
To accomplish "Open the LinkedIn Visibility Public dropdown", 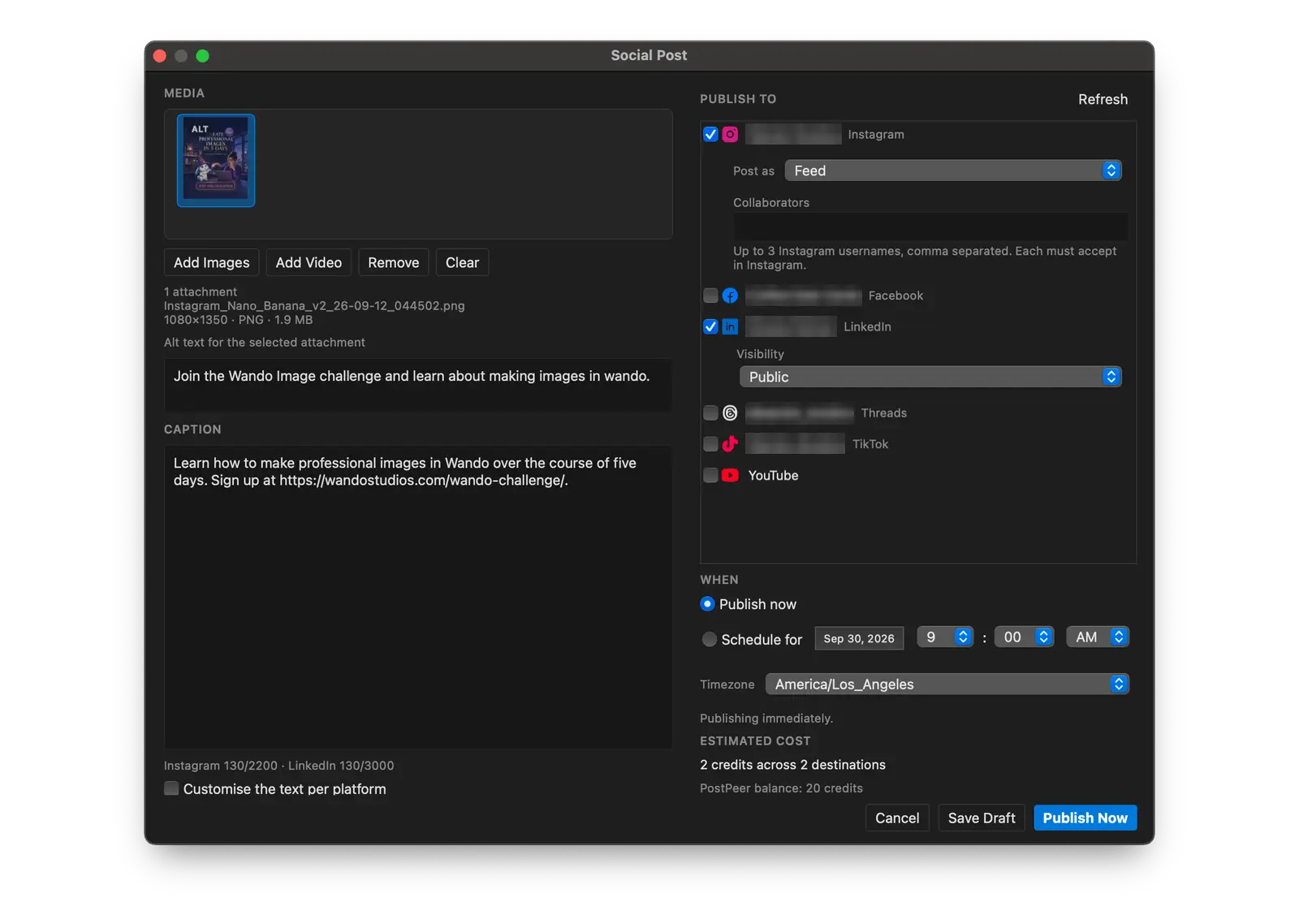I will coord(930,377).
